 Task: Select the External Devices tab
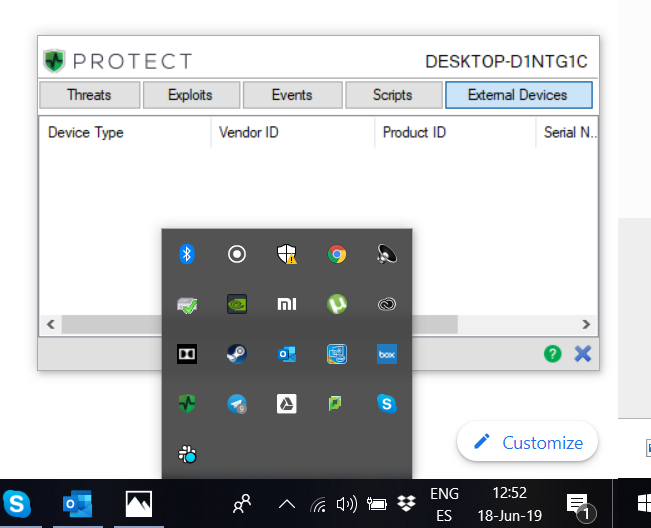pyautogui.click(x=519, y=95)
